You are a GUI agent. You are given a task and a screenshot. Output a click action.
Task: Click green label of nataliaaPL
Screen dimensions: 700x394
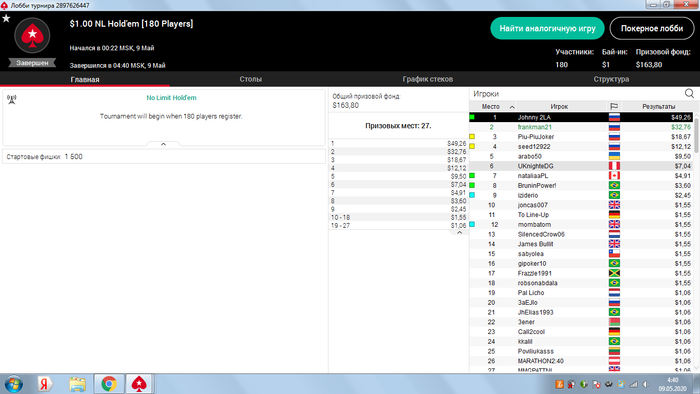[x=472, y=176]
